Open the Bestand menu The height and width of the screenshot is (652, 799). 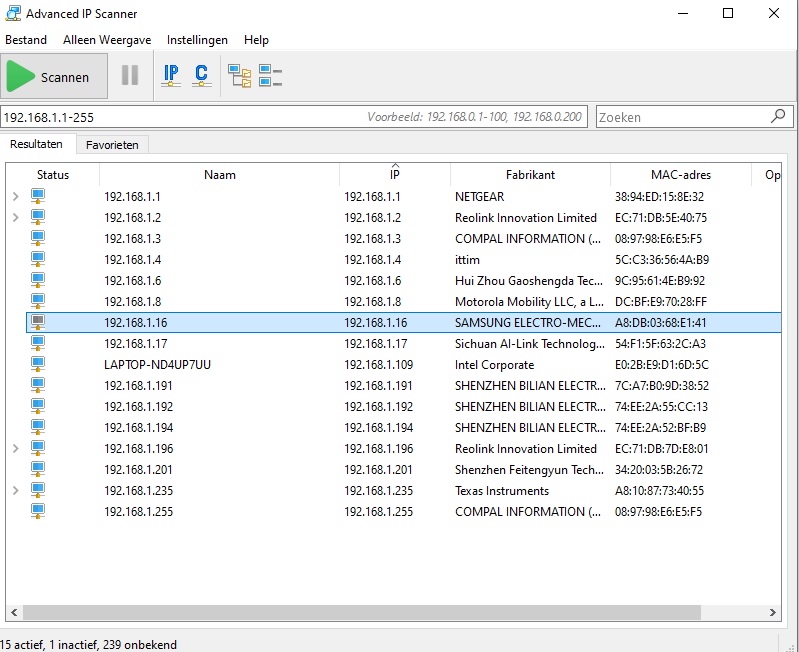(26, 40)
